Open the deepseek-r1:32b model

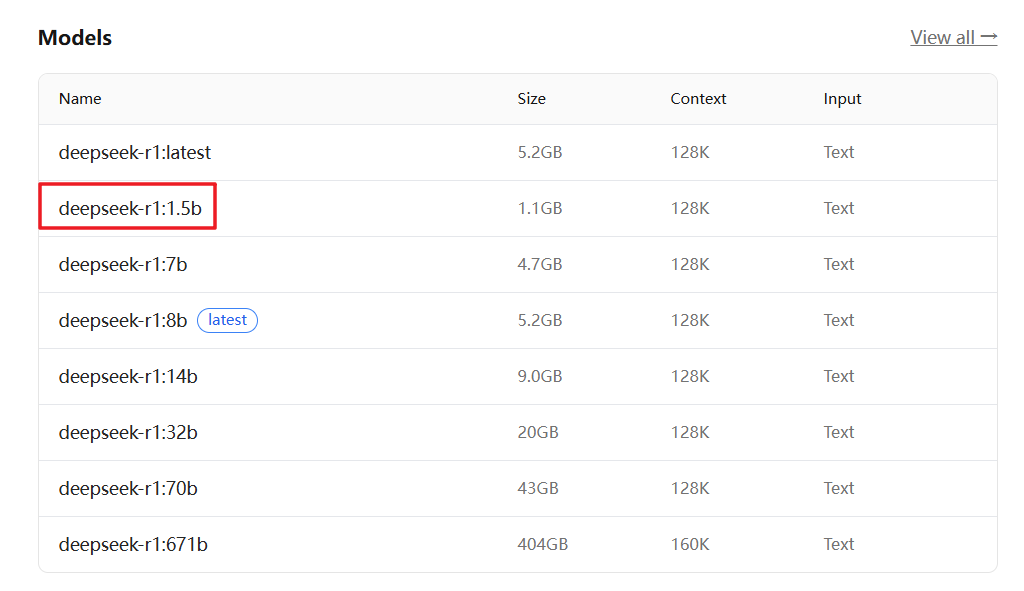[128, 432]
